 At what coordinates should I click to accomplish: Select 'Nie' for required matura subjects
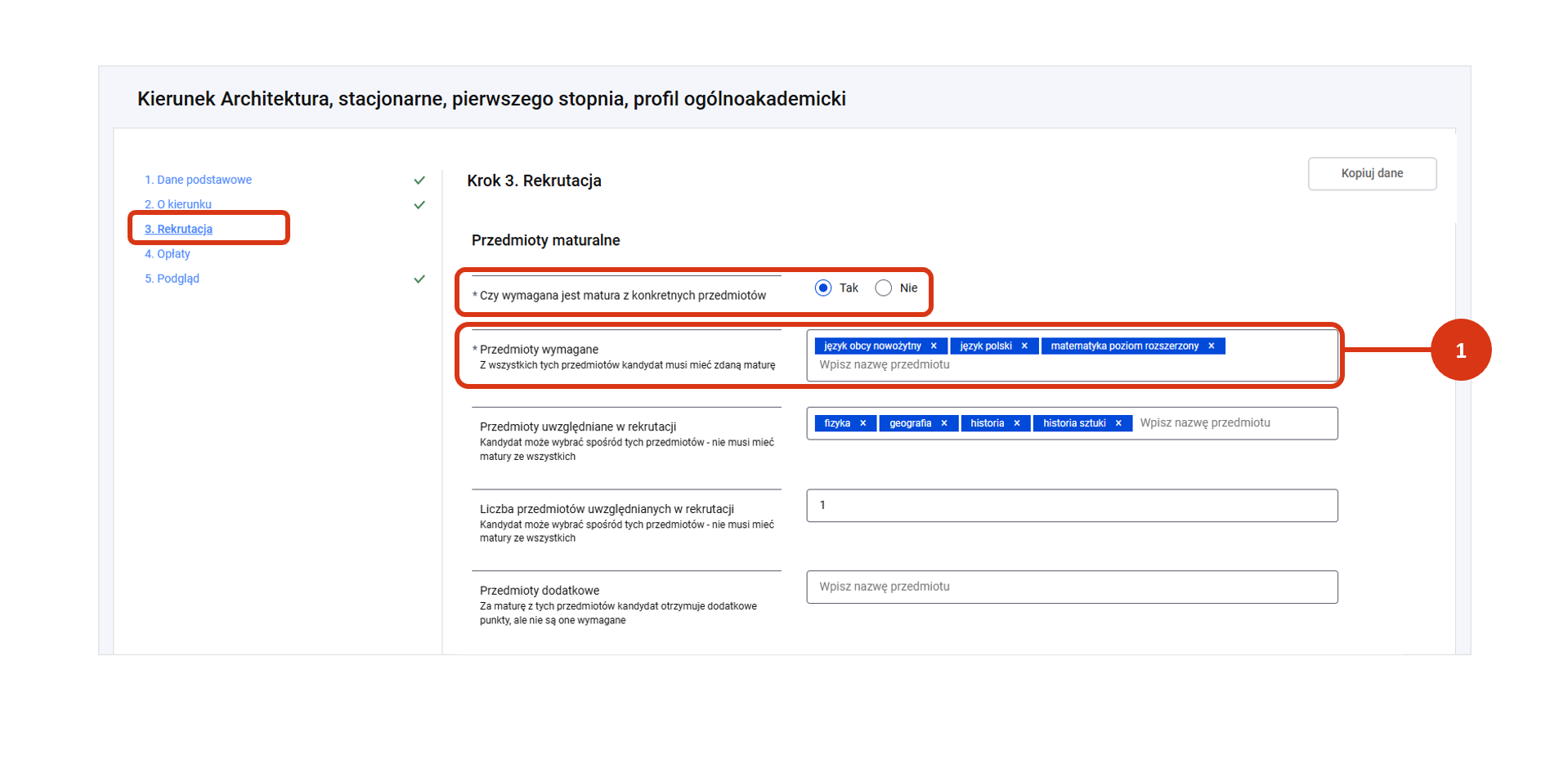click(884, 288)
